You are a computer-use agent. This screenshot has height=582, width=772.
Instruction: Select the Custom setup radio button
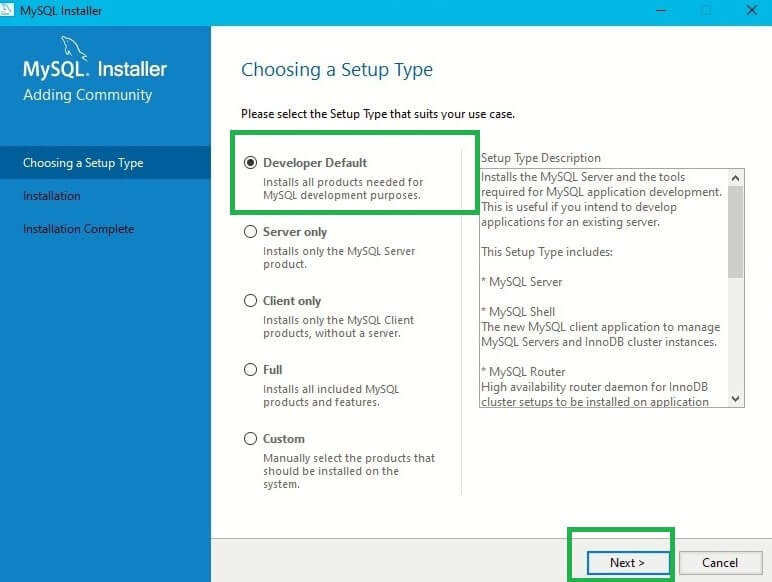pos(250,438)
